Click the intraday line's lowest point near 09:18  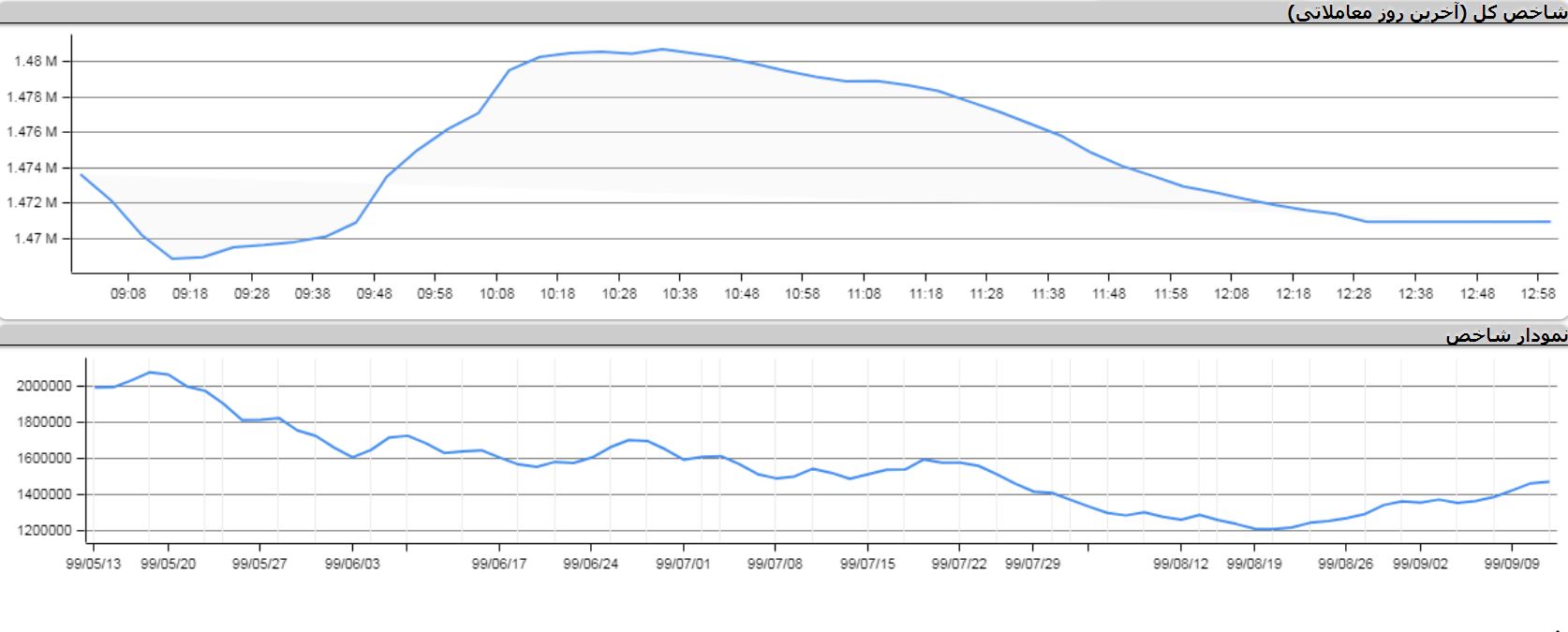(172, 258)
